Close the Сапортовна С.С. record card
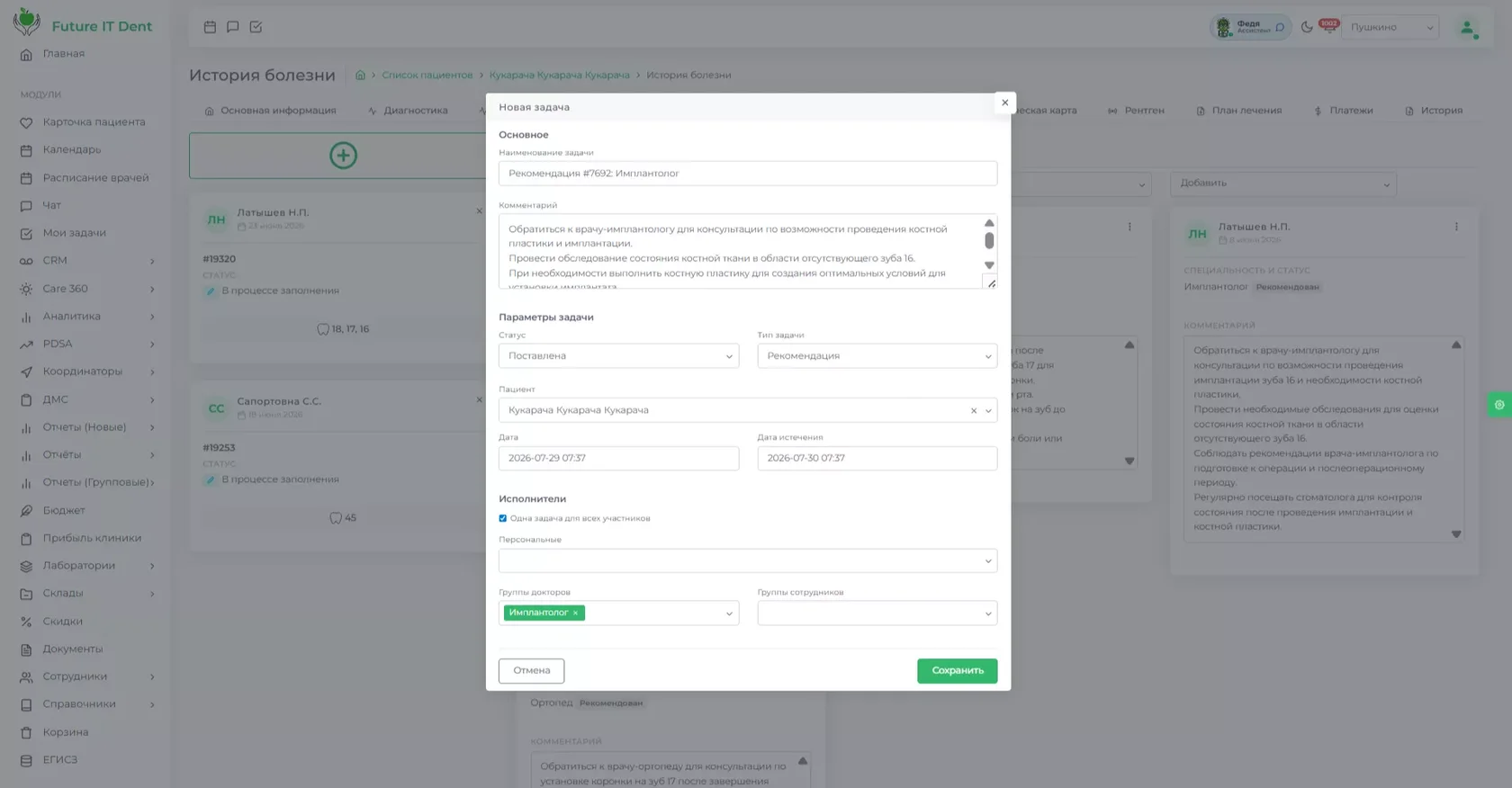 click(479, 399)
